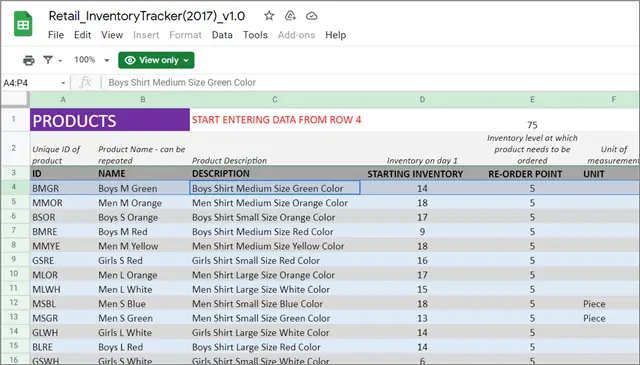
Task: Click the filter funnel icon
Action: (48, 60)
